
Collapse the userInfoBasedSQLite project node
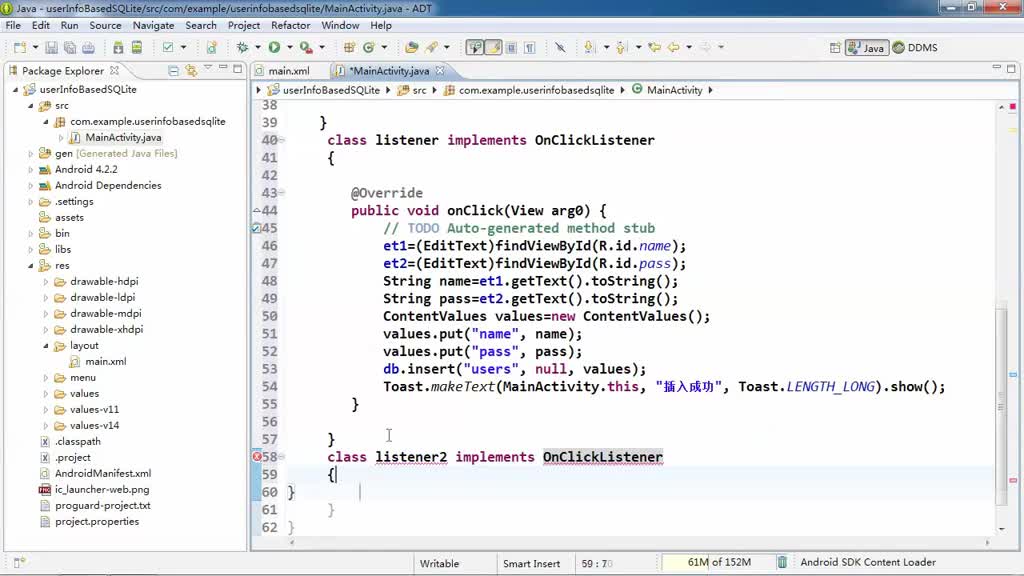coord(15,89)
